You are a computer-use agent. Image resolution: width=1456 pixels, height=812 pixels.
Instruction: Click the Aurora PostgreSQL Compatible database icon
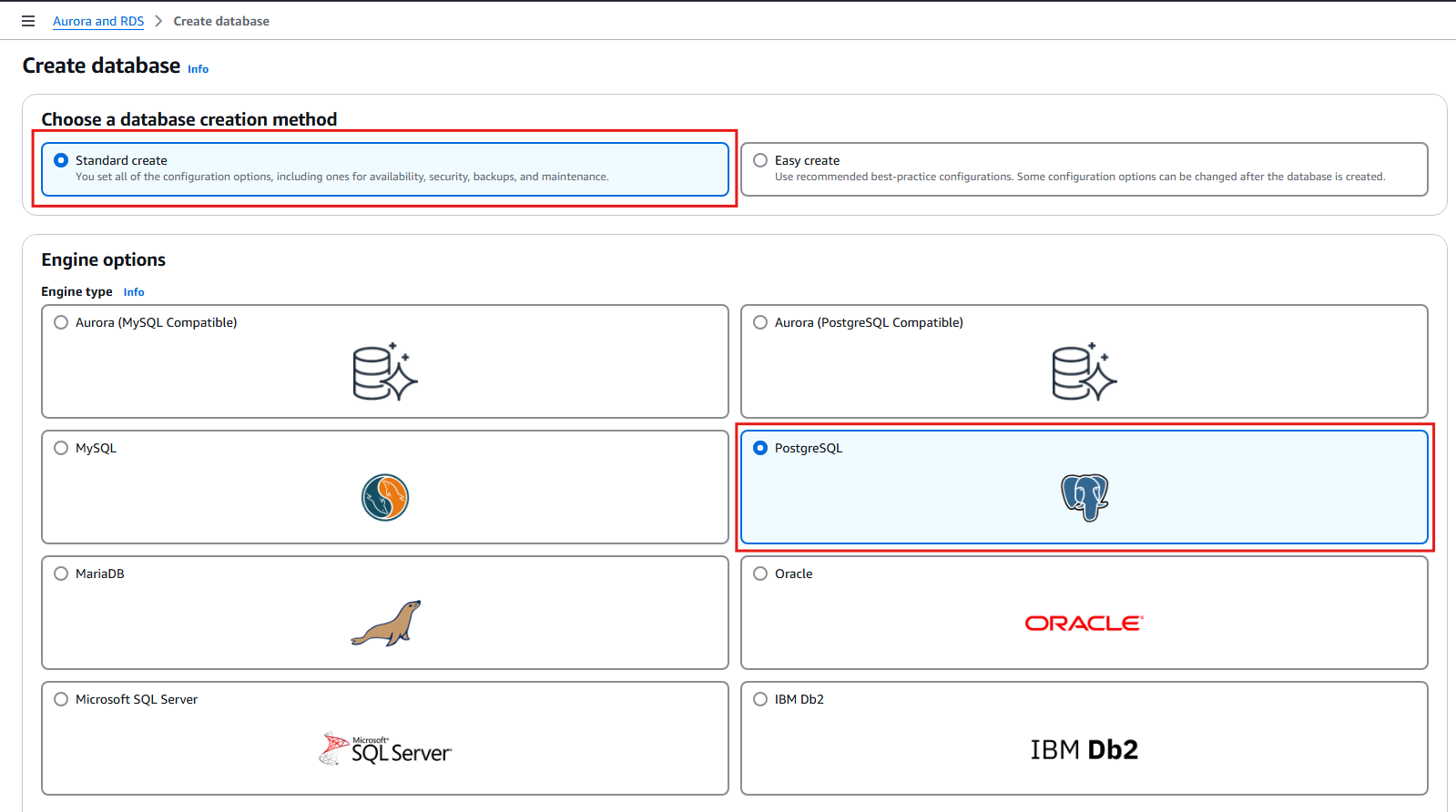[x=1084, y=371]
